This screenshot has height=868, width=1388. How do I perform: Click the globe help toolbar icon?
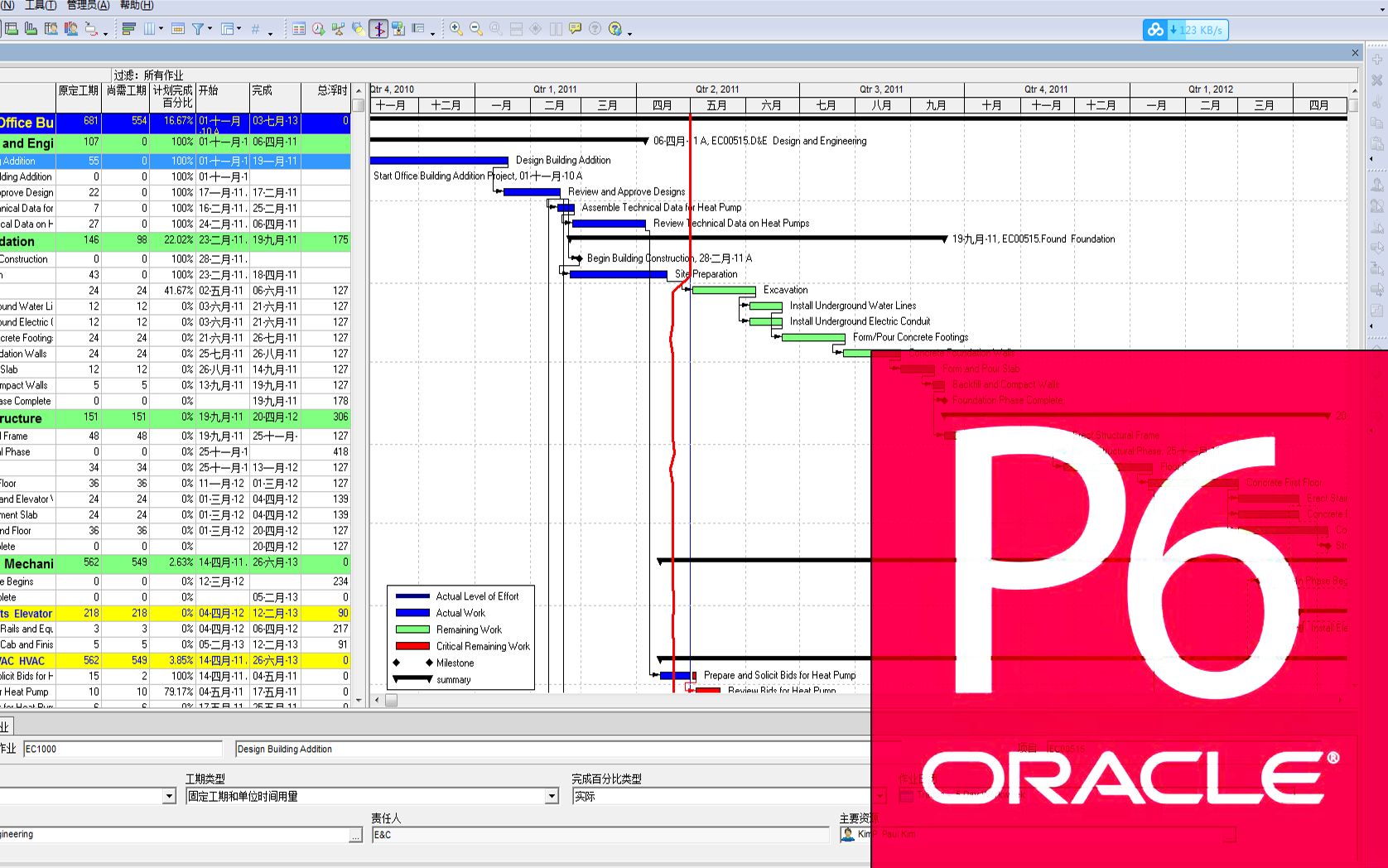click(x=615, y=29)
